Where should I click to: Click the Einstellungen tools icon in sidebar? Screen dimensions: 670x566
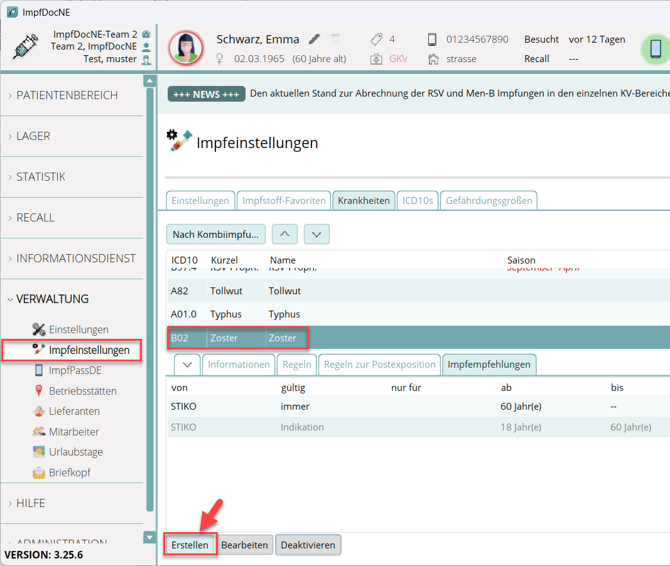tap(39, 330)
